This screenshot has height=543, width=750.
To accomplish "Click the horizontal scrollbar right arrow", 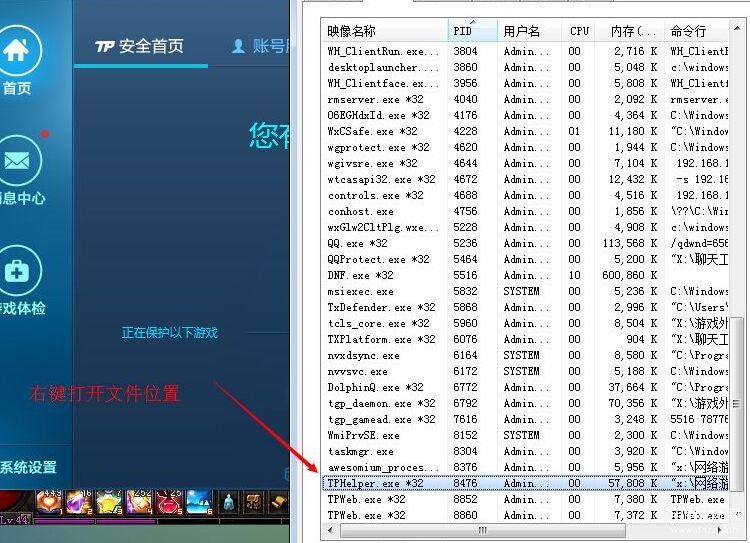I will (721, 530).
